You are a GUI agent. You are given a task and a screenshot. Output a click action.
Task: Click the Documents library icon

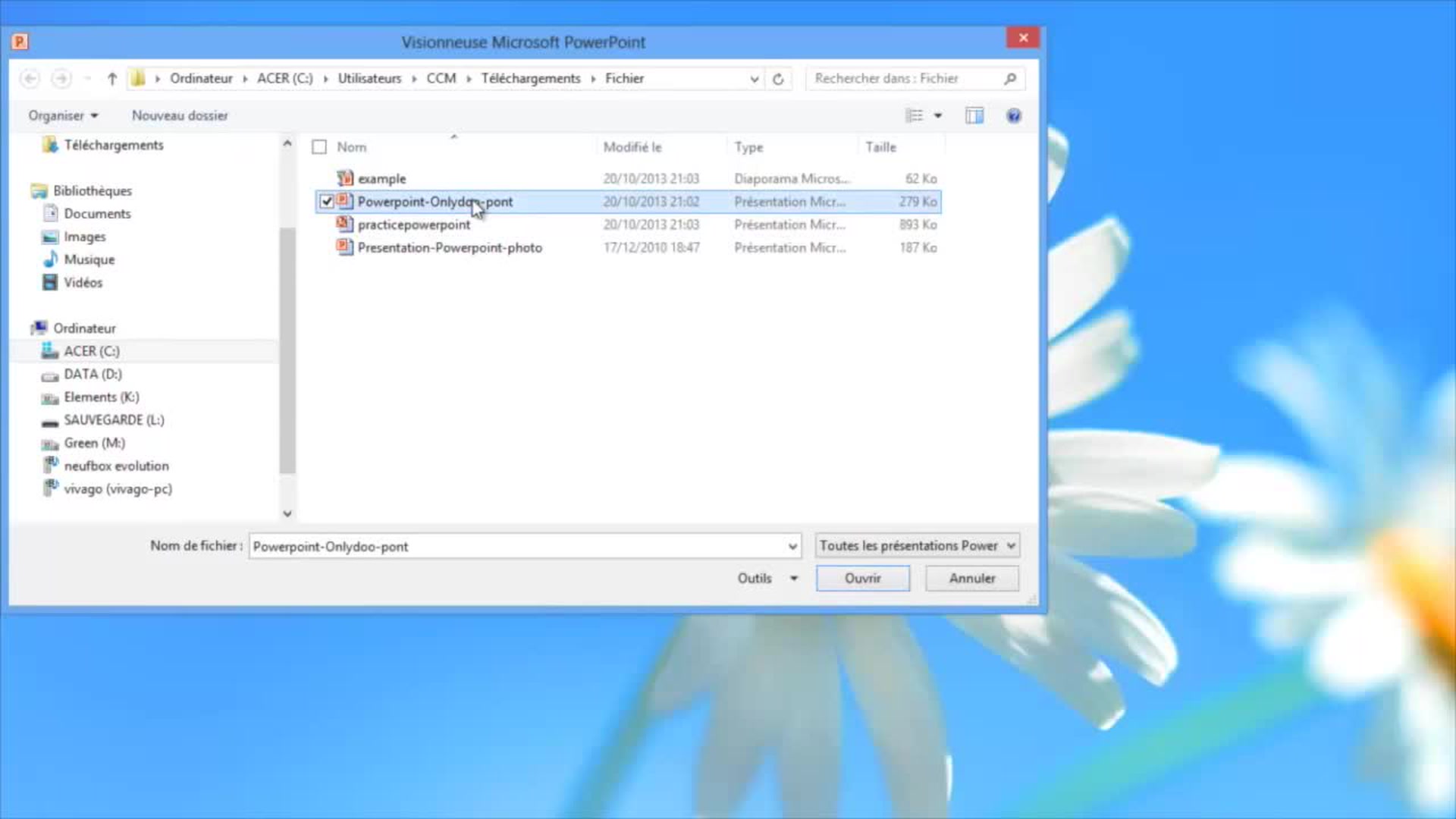pos(50,213)
